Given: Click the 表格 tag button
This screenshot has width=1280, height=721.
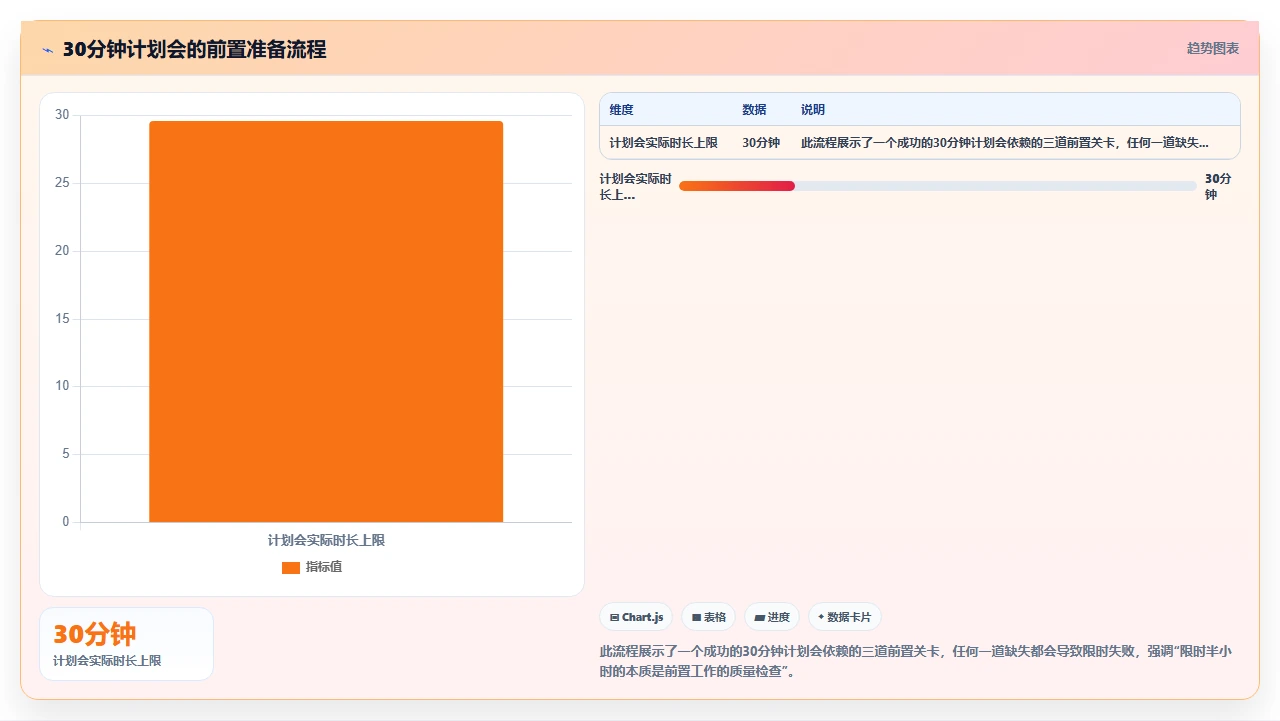Looking at the screenshot, I should (709, 617).
